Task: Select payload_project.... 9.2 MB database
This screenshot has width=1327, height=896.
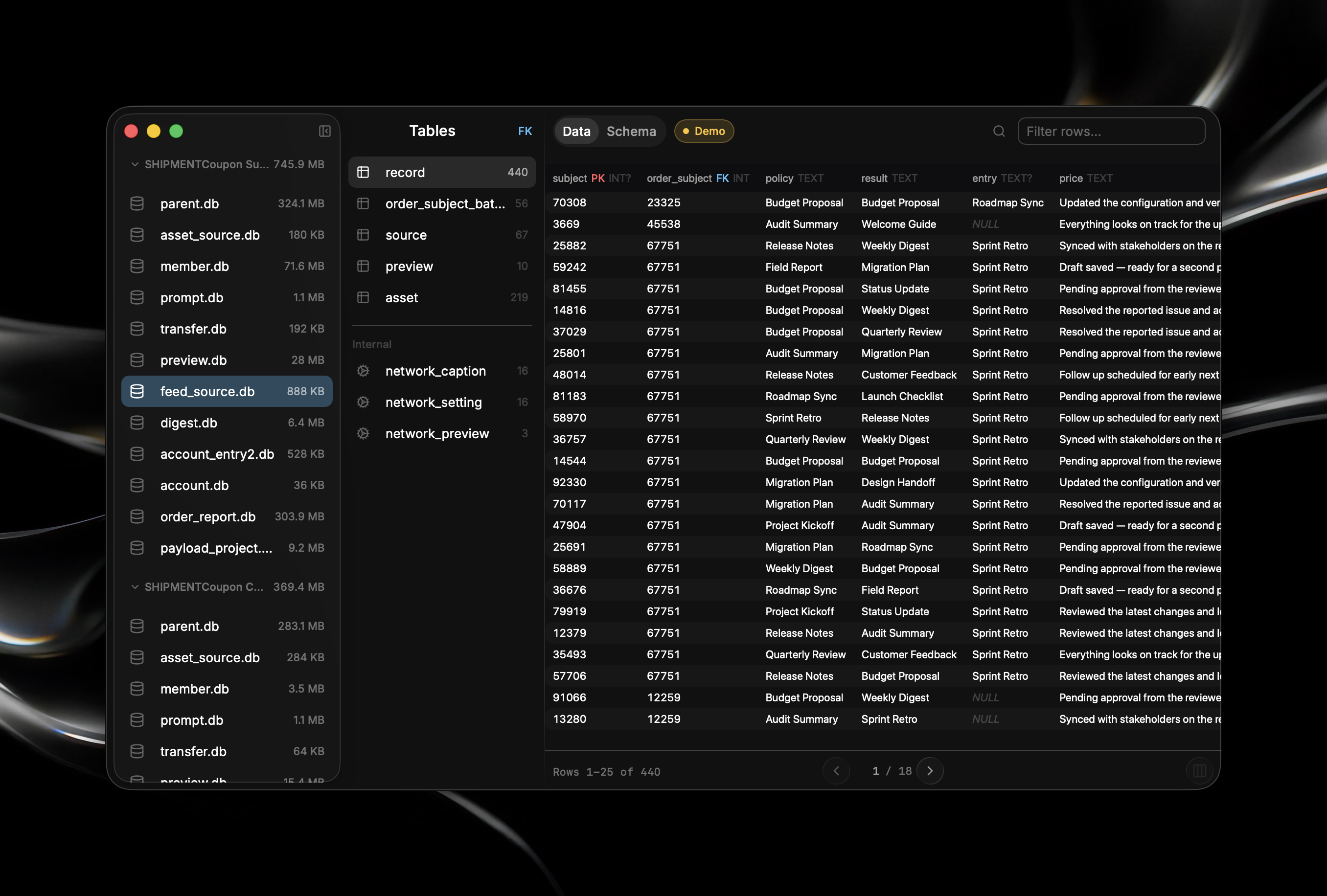Action: 227,548
